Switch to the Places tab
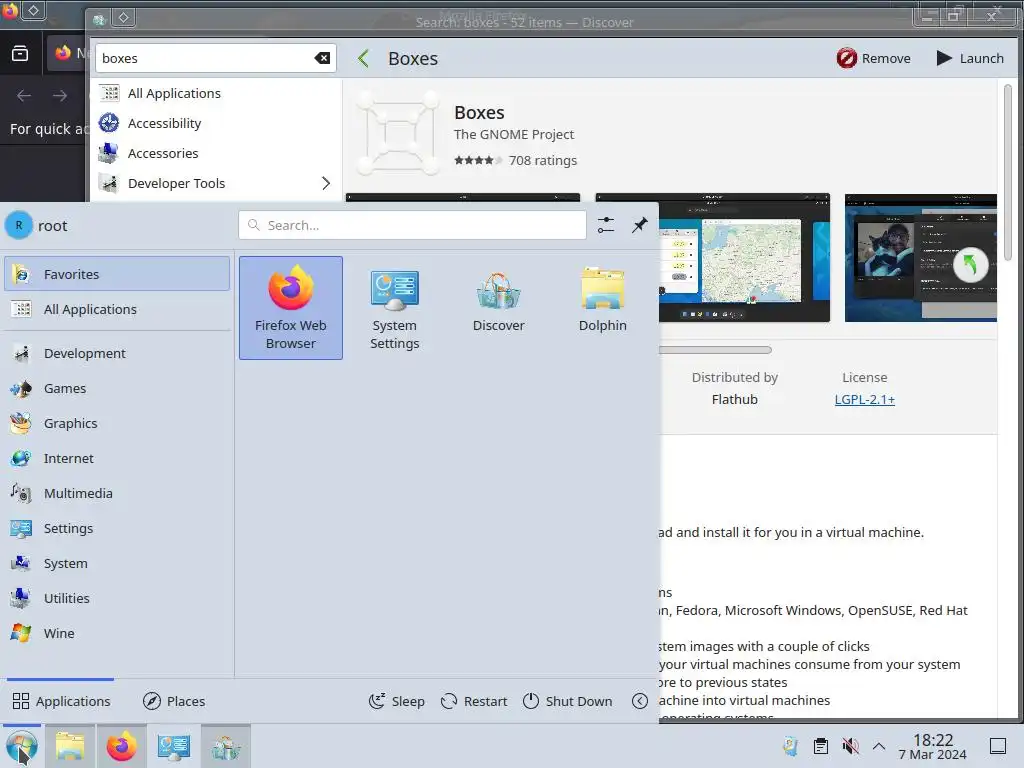Viewport: 1024px width, 768px height. point(174,701)
